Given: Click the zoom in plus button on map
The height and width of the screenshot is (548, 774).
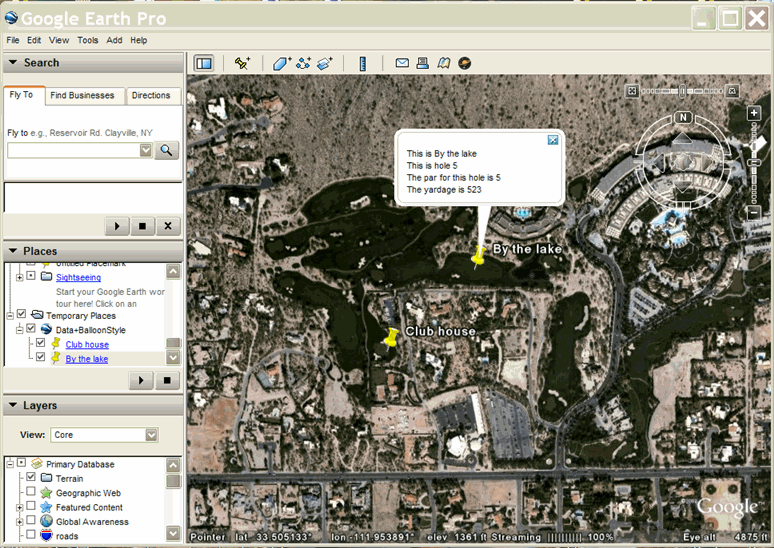Looking at the screenshot, I should pos(754,113).
